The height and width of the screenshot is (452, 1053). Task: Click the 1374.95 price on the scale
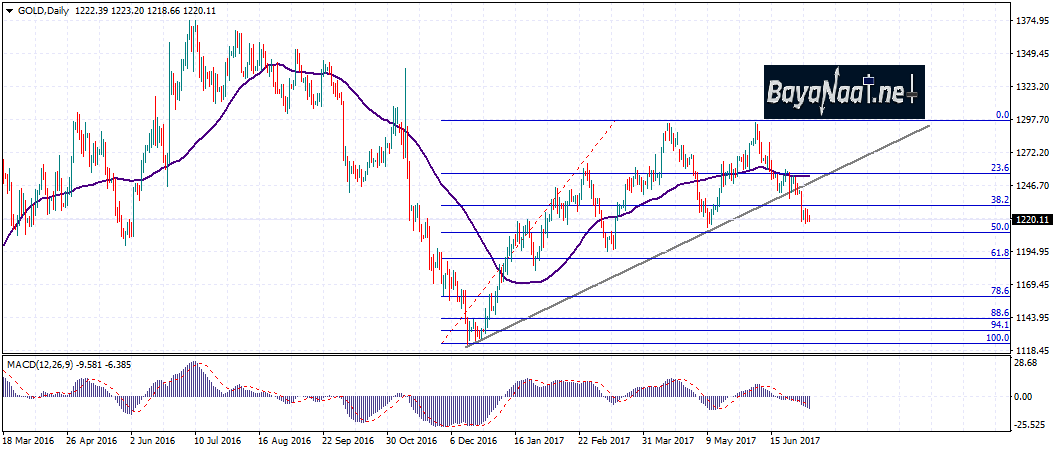click(1031, 21)
